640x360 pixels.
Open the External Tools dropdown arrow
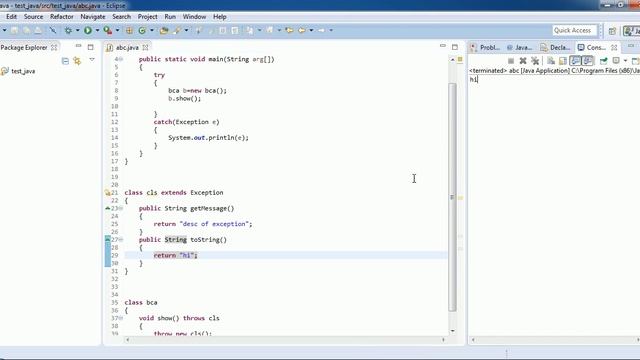pos(117,30)
